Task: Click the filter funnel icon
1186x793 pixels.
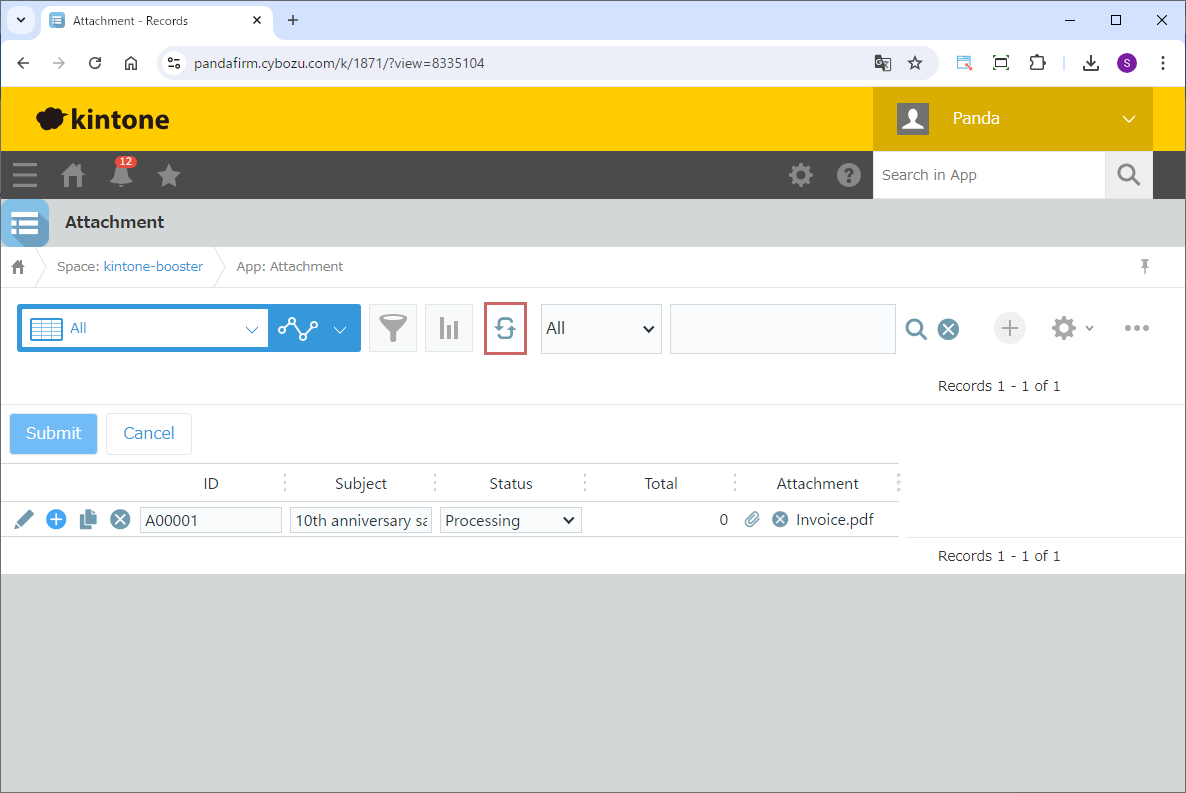Action: [393, 328]
